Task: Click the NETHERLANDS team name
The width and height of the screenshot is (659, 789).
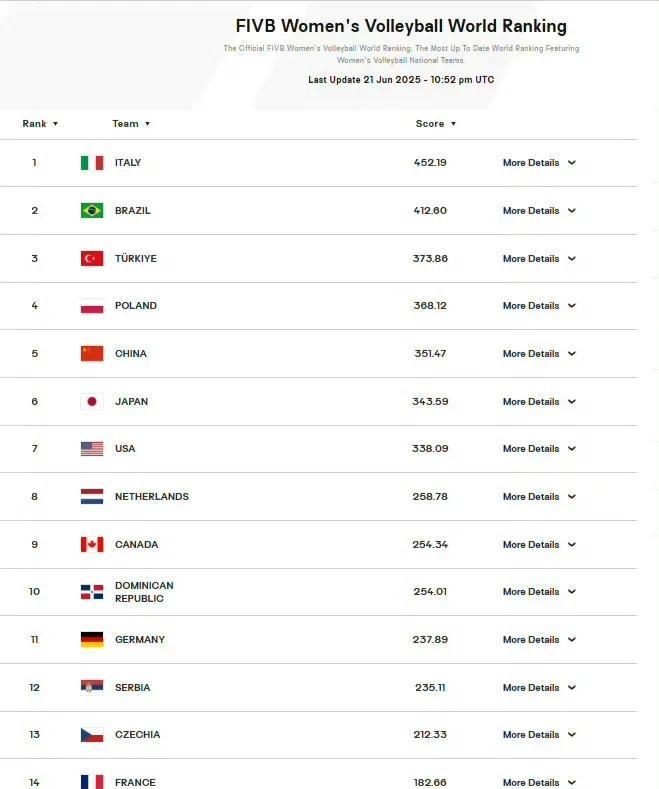Action: (x=152, y=497)
